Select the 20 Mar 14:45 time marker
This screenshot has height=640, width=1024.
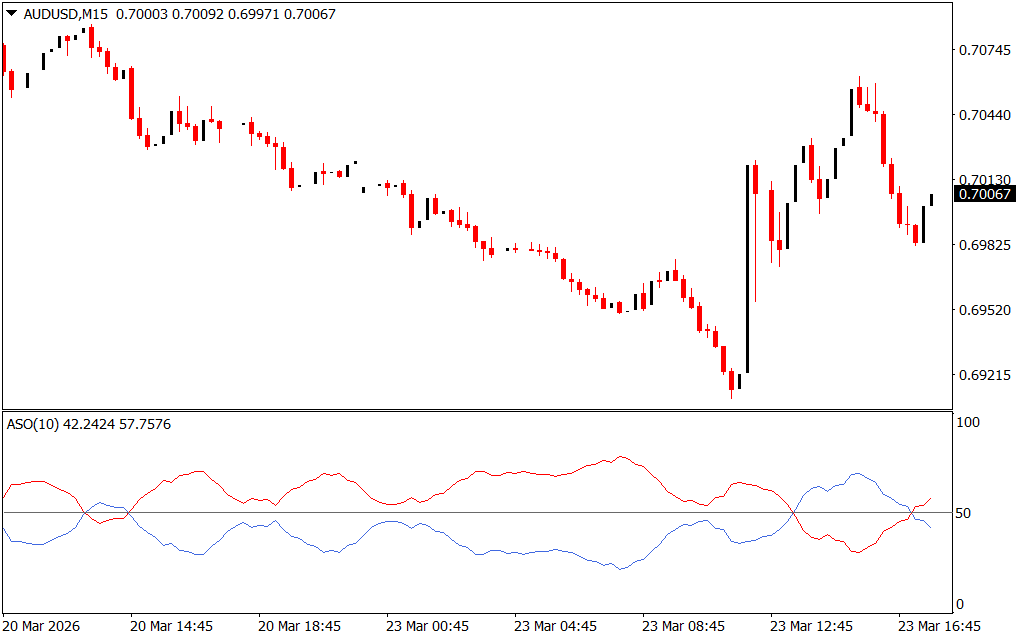pyautogui.click(x=172, y=626)
